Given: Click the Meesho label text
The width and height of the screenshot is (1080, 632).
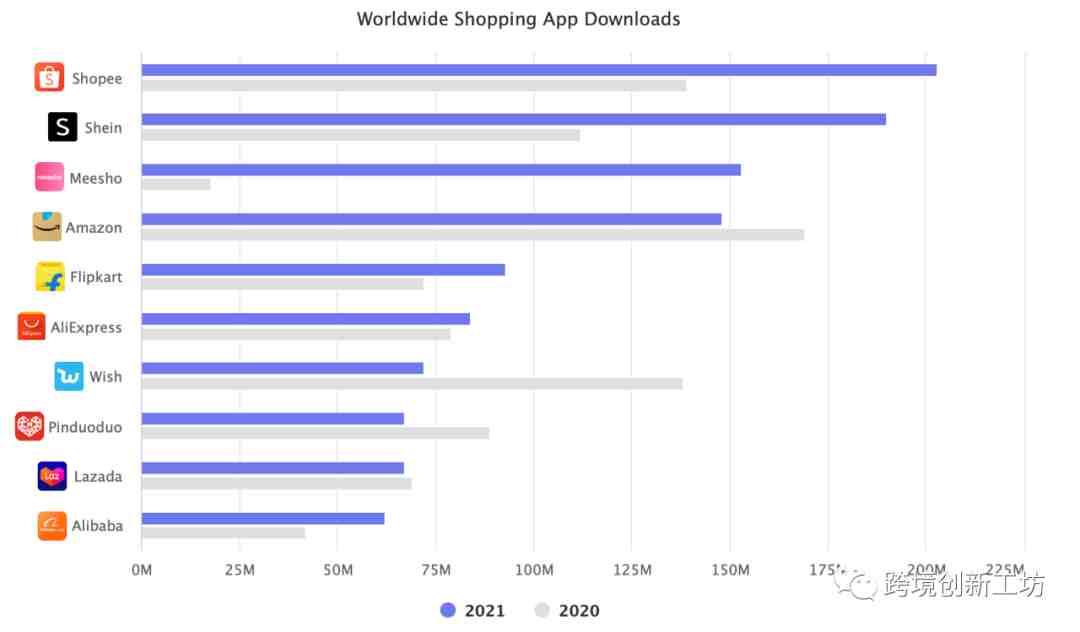Looking at the screenshot, I should point(96,178).
